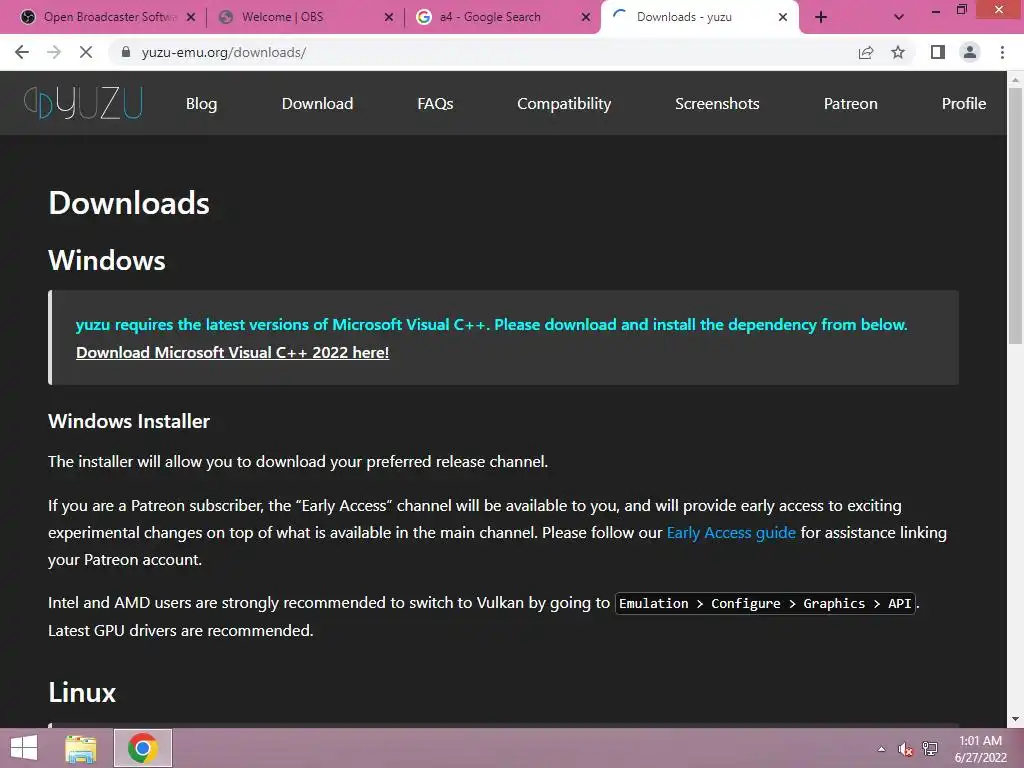Open the Windows Start menu
The image size is (1024, 768).
pyautogui.click(x=24, y=748)
